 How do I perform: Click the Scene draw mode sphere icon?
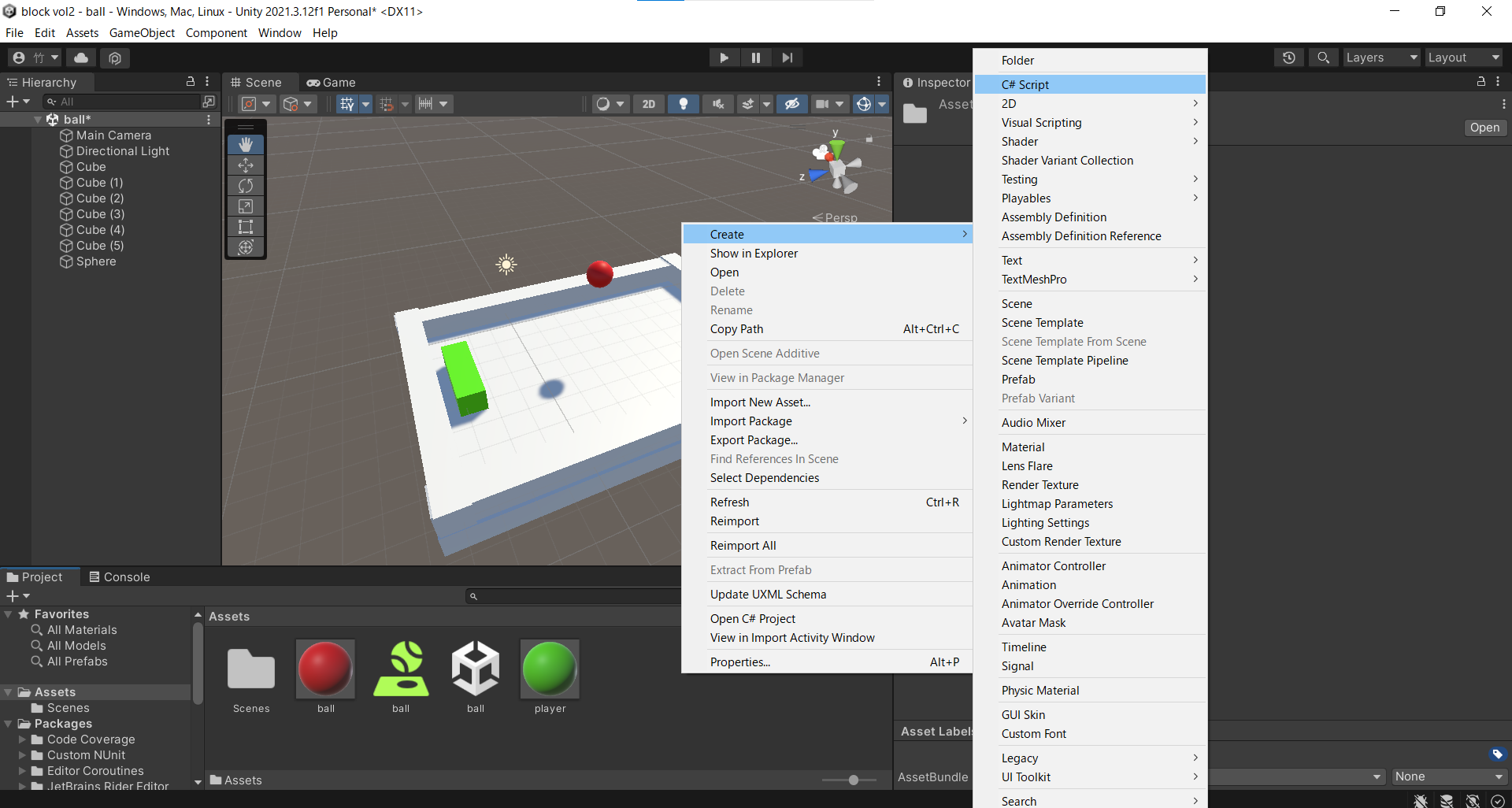coord(603,104)
